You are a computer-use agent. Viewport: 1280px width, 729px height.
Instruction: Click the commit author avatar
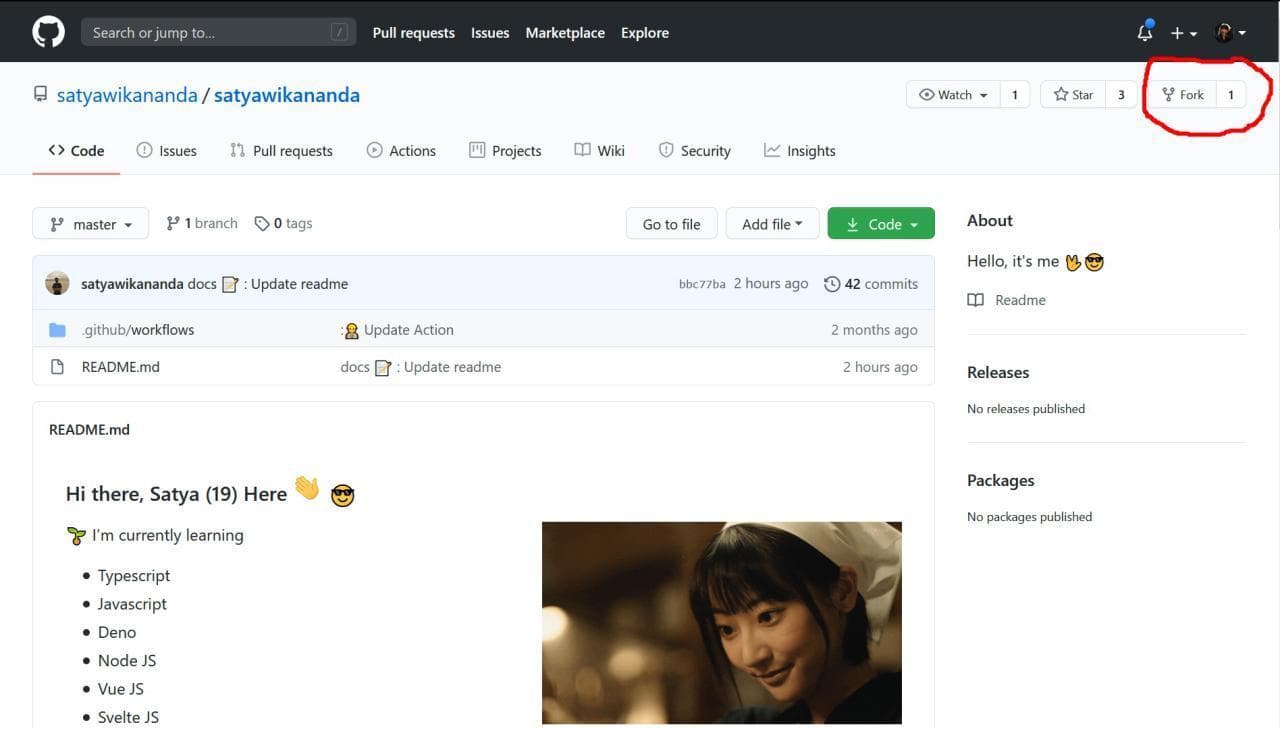[57, 283]
